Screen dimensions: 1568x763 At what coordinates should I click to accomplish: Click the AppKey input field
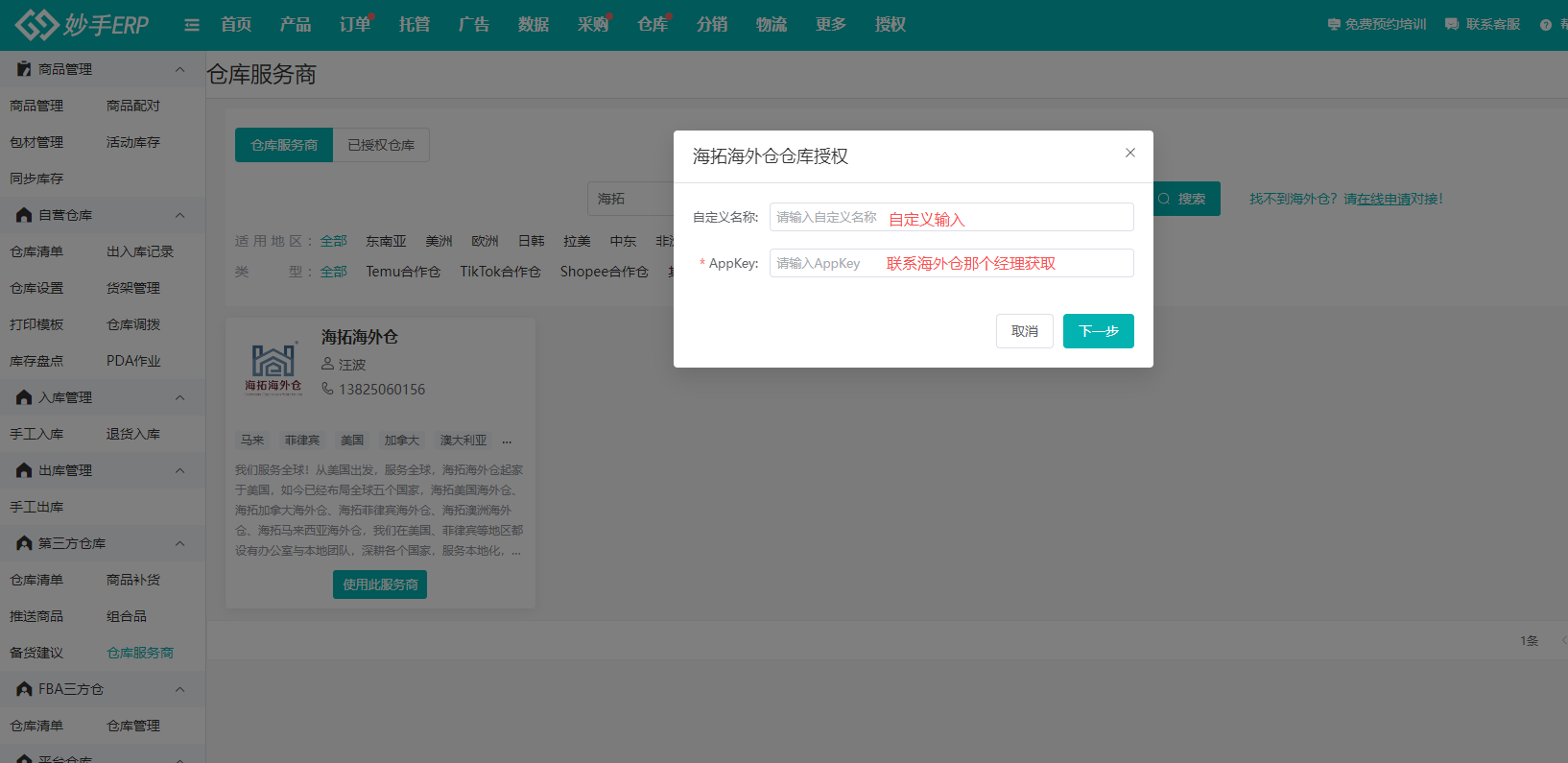coord(950,263)
